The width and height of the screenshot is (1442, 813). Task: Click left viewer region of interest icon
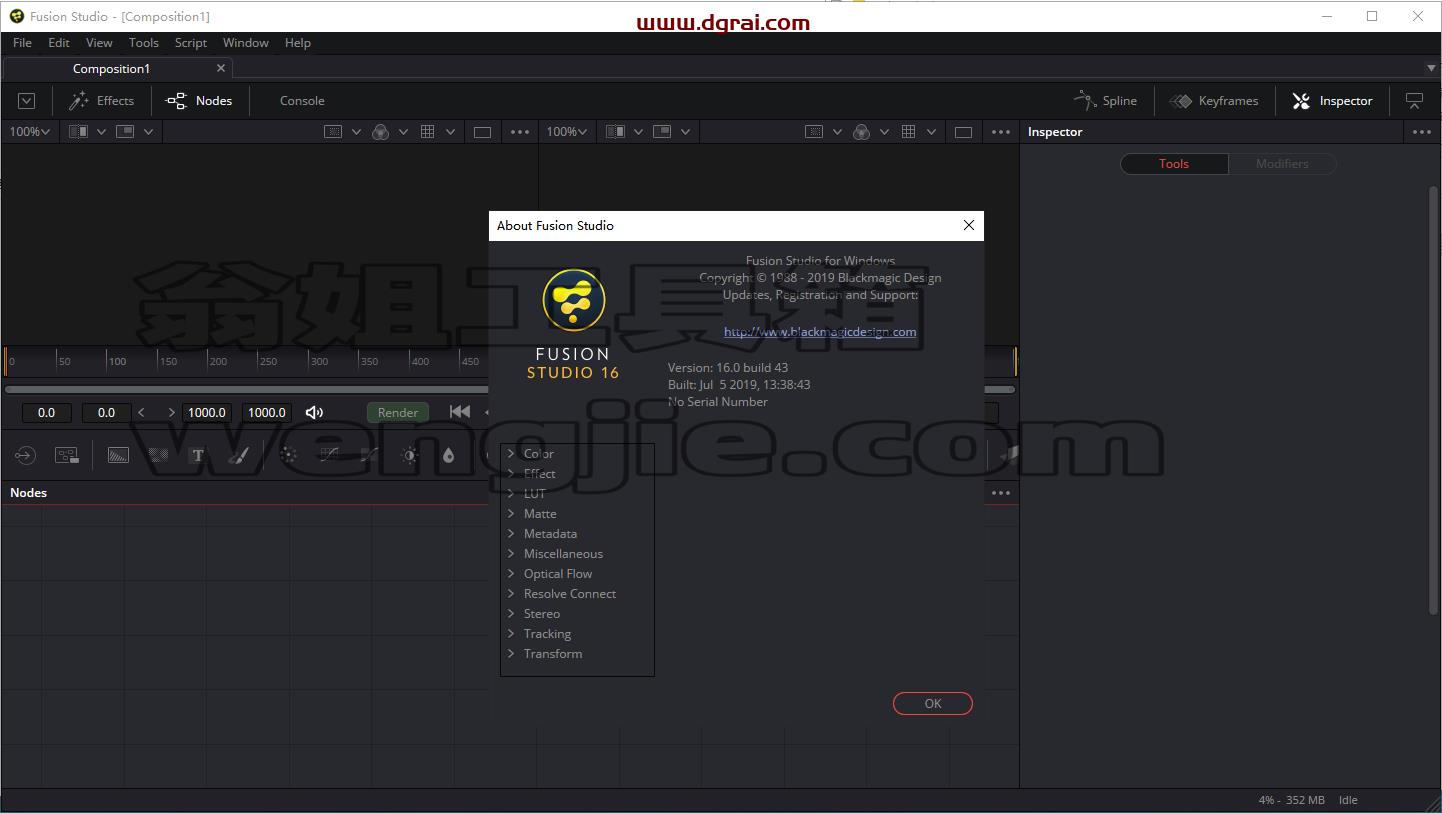(333, 132)
